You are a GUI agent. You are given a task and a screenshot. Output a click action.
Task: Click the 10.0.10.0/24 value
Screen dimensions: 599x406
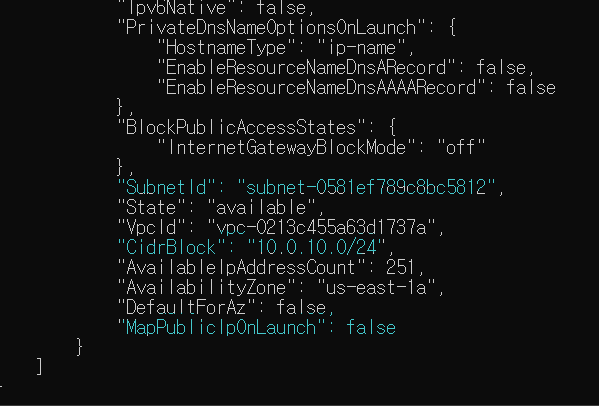tap(317, 247)
